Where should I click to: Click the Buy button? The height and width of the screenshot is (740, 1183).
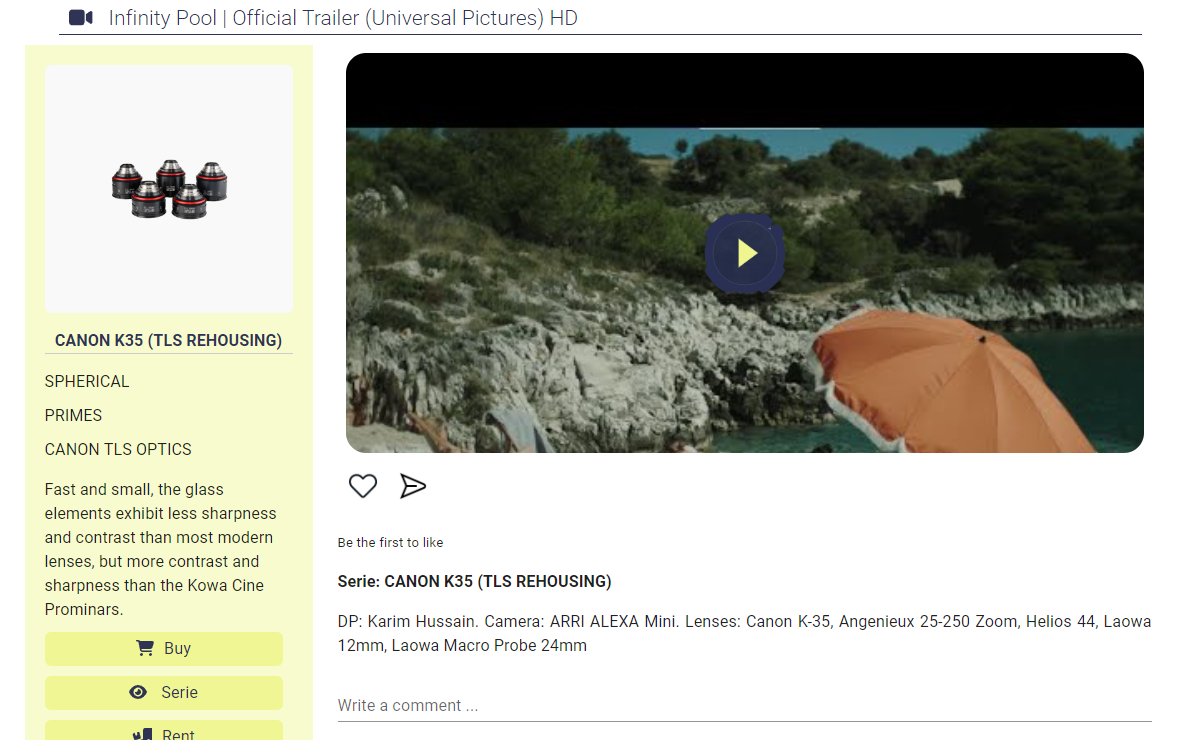click(x=164, y=649)
